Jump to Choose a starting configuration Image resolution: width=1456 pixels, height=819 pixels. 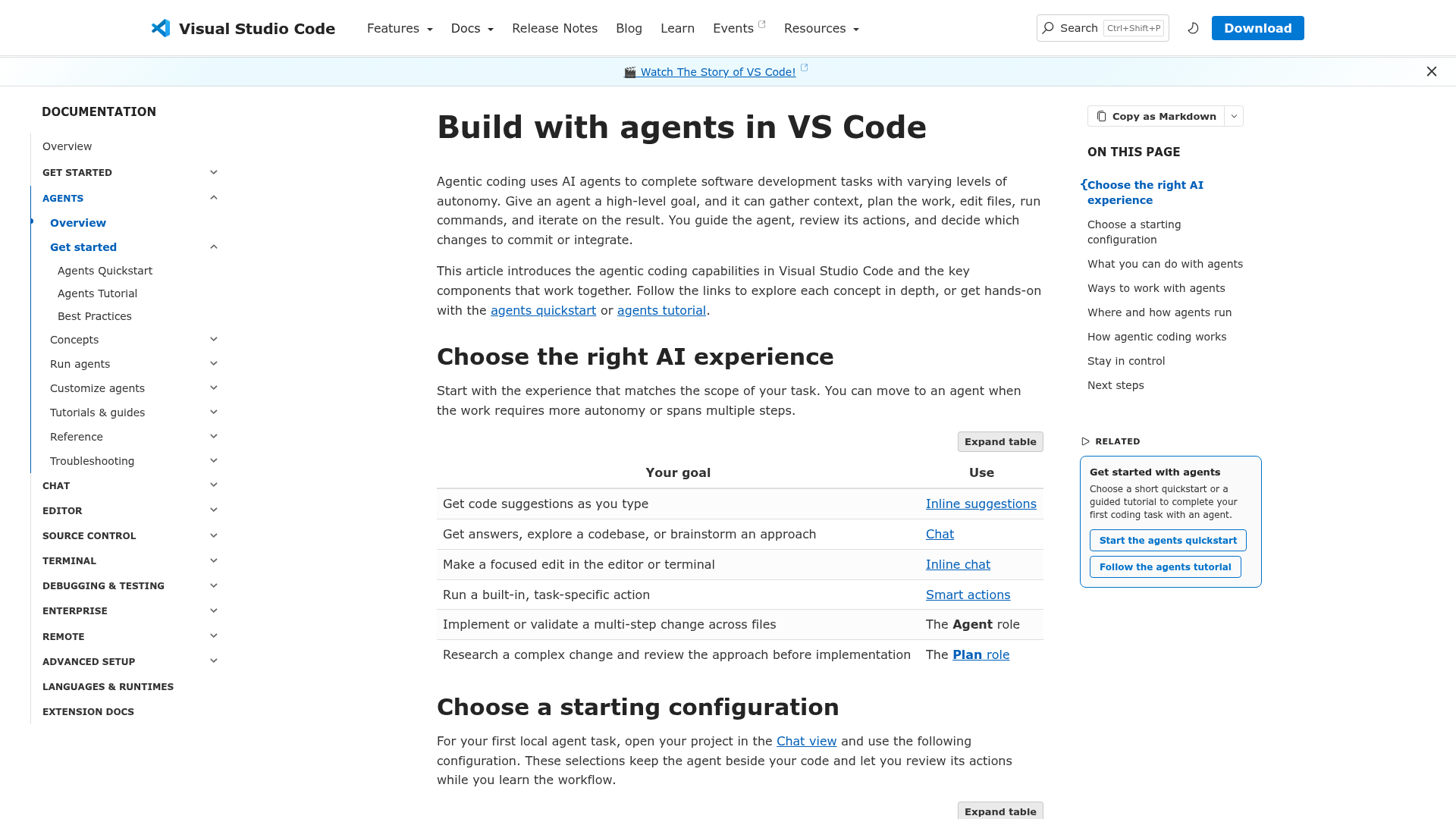coord(1134,232)
